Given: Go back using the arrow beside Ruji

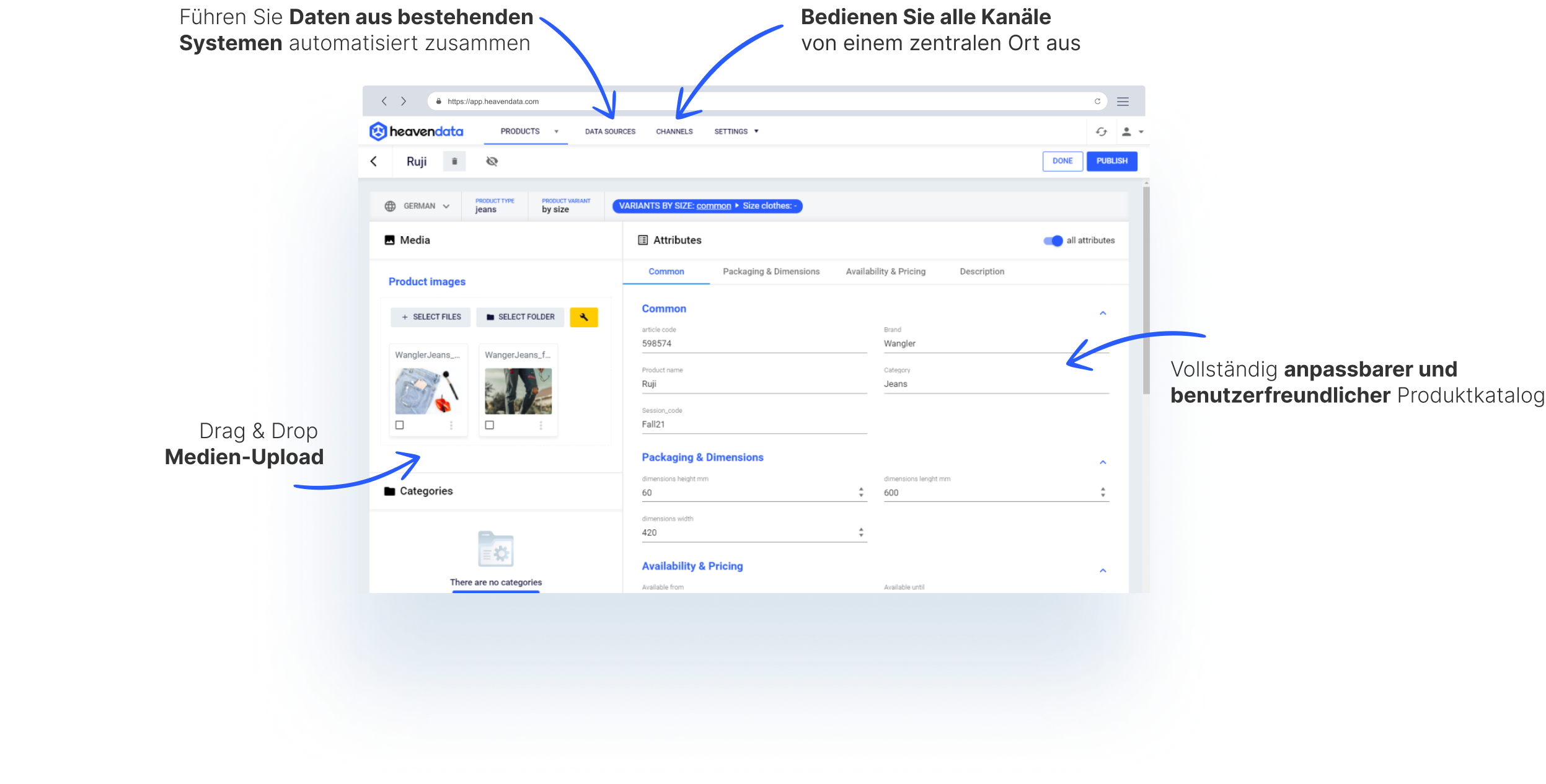Looking at the screenshot, I should [x=374, y=161].
